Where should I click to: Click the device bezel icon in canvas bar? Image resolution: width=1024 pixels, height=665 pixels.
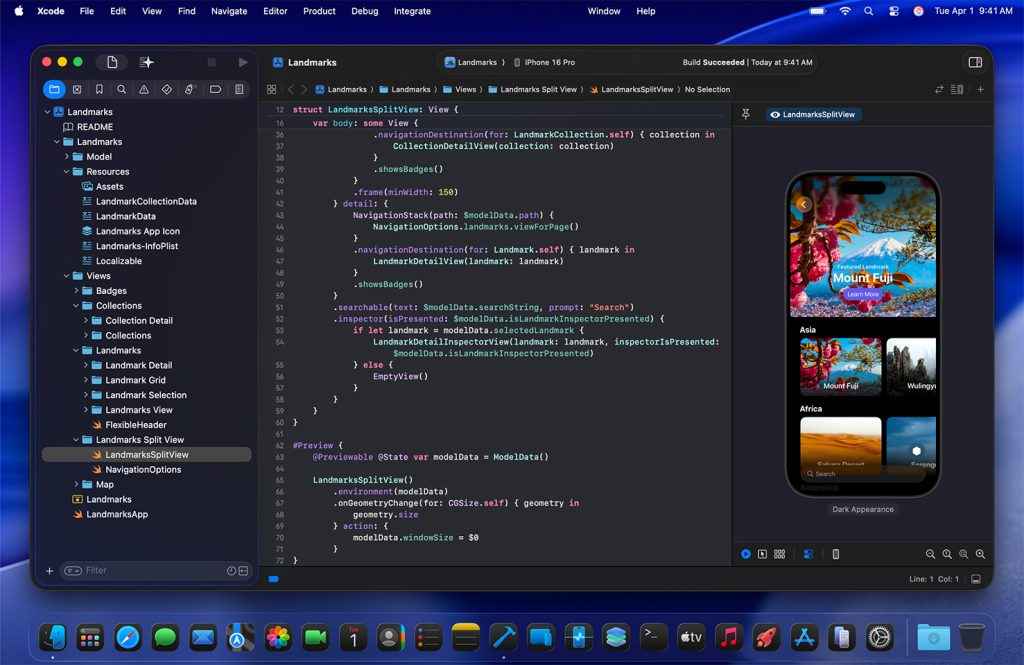(x=836, y=554)
